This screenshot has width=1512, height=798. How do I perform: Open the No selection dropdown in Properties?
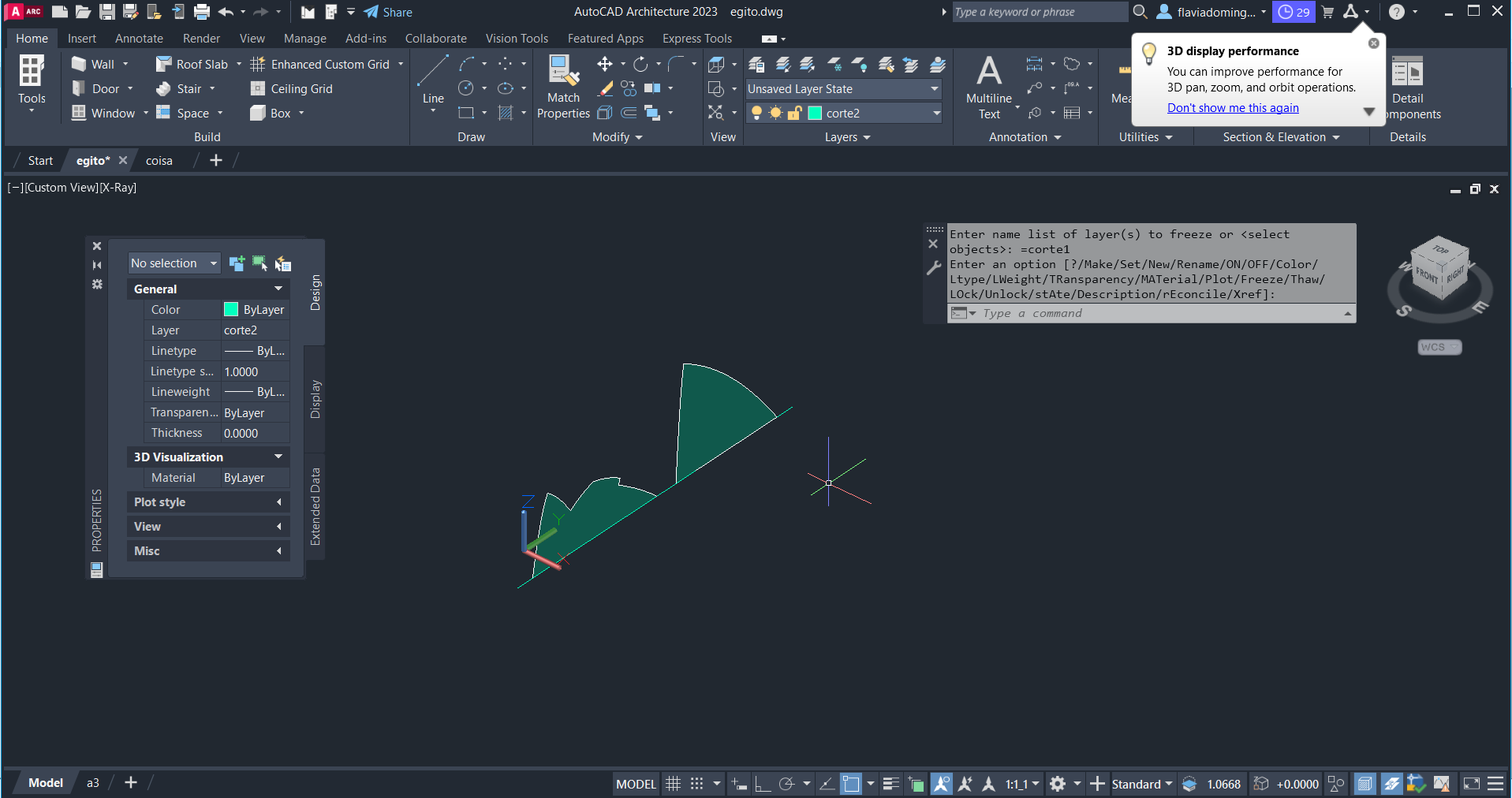coord(174,263)
